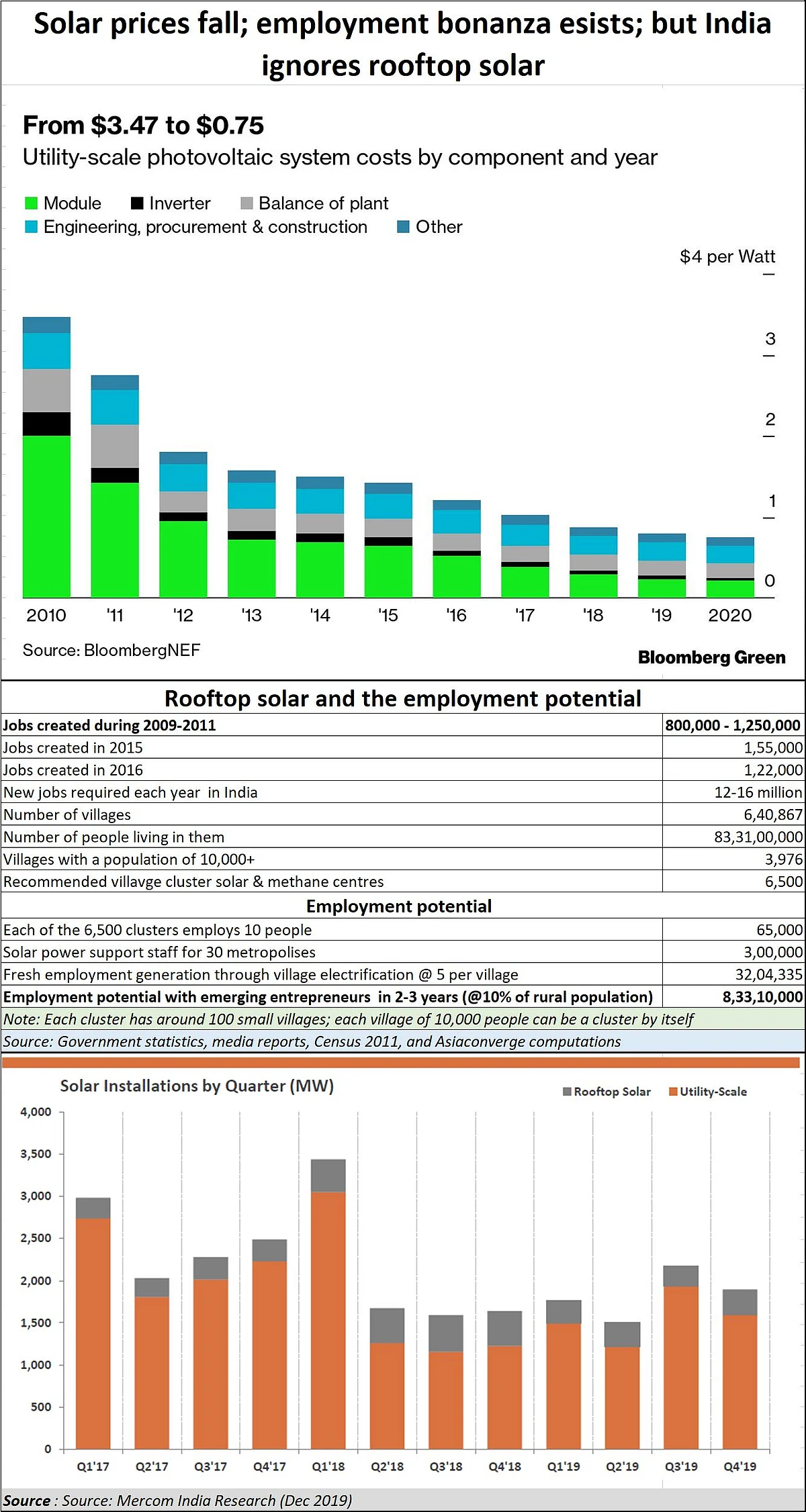Click the Q4'19 installations bar
Viewport: 806px width, 1512px height.
click(x=740, y=1368)
